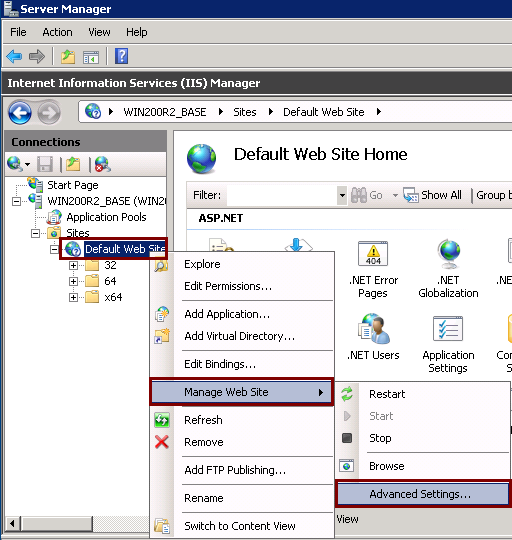
Task: Expand the 32 folder node
Action: pyautogui.click(x=73, y=265)
